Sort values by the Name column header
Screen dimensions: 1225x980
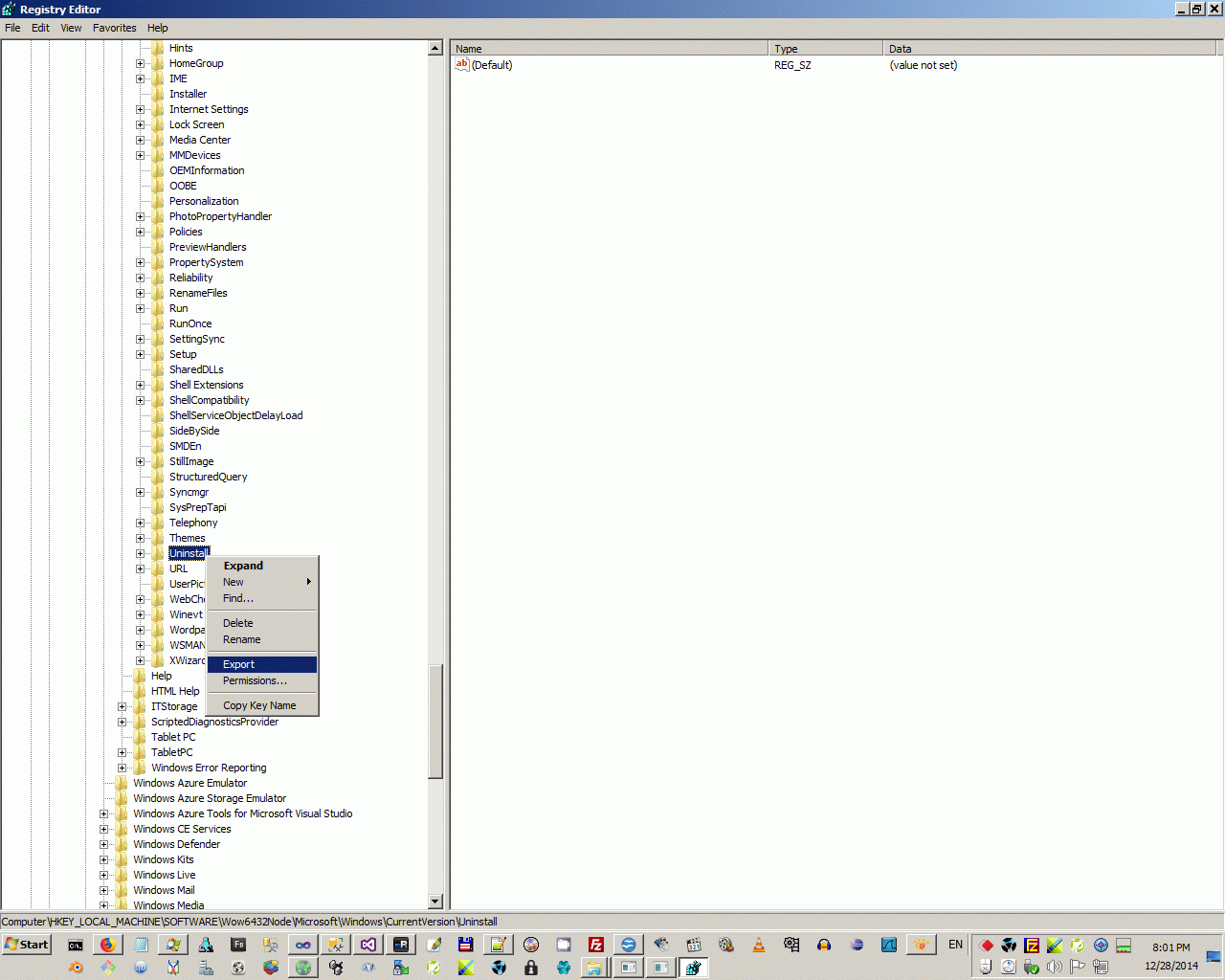[x=610, y=49]
